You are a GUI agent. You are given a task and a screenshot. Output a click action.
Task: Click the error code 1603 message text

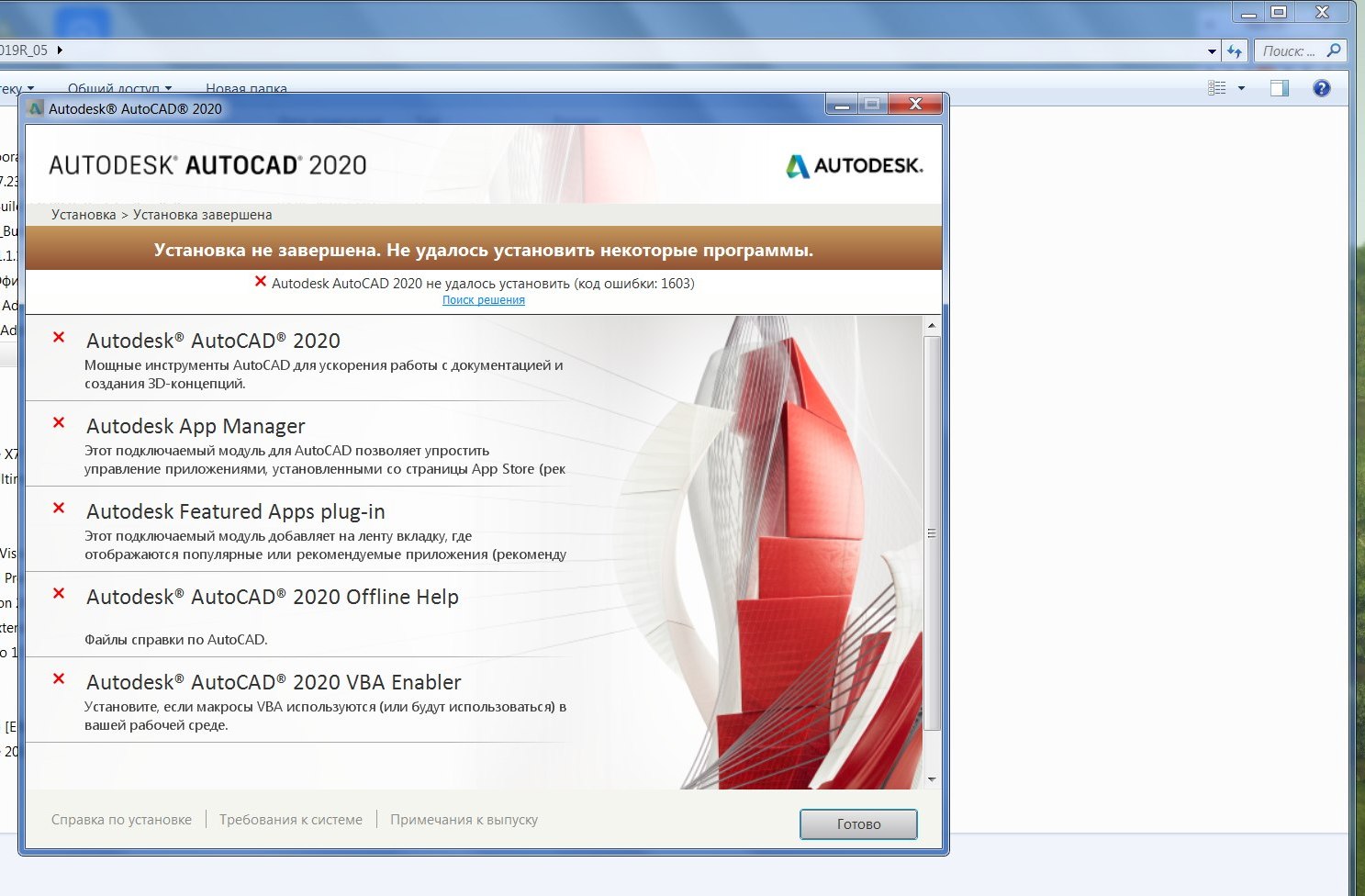[483, 284]
